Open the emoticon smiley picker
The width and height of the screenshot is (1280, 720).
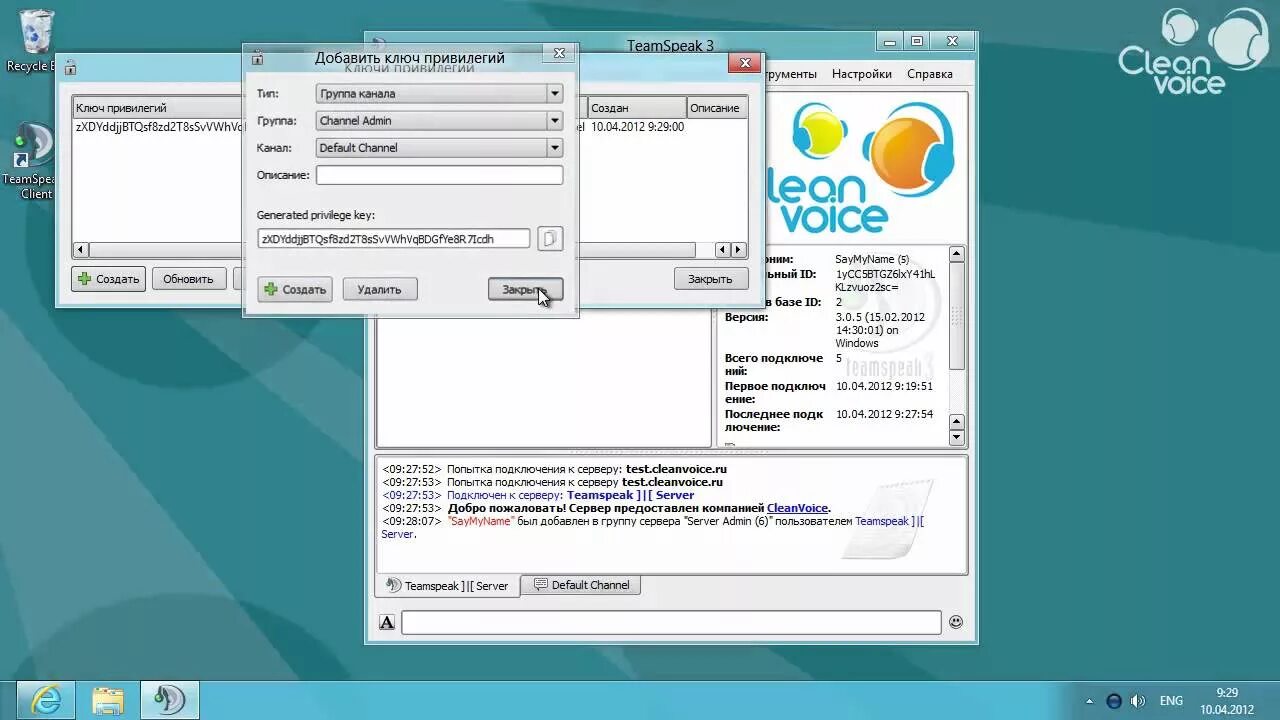point(956,622)
